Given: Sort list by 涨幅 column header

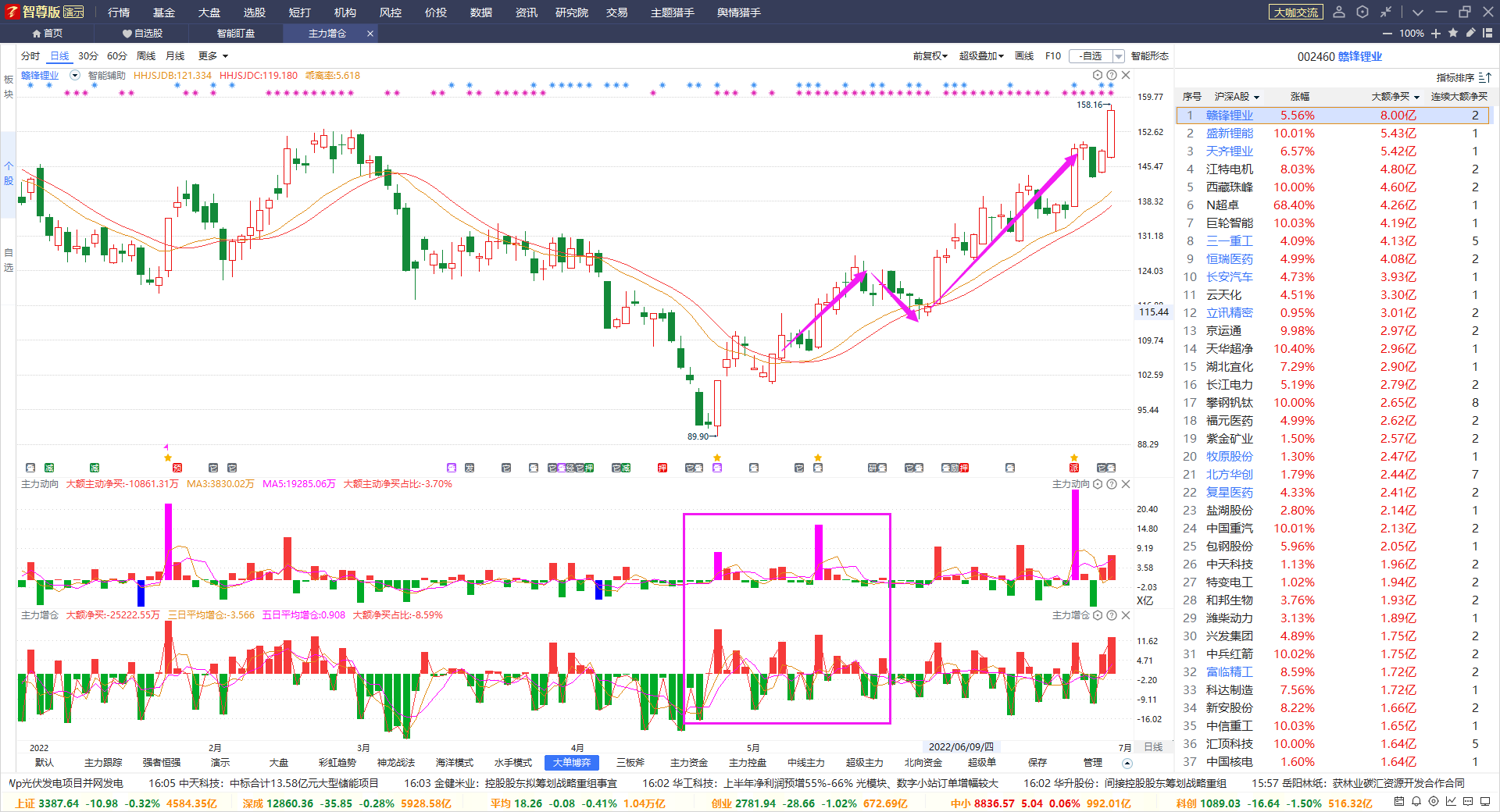Looking at the screenshot, I should click(x=1300, y=97).
